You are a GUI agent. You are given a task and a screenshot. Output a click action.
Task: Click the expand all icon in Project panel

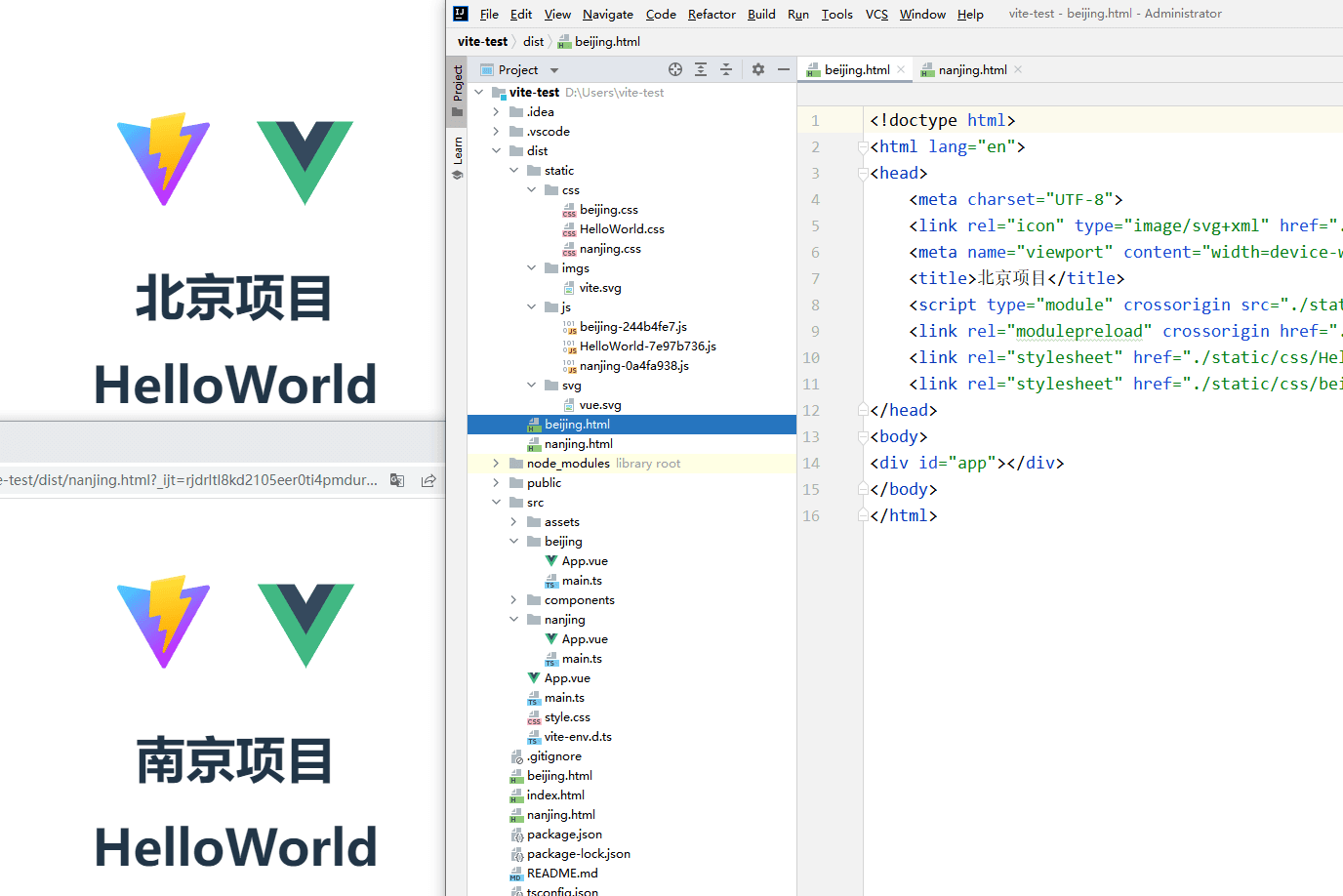click(701, 69)
